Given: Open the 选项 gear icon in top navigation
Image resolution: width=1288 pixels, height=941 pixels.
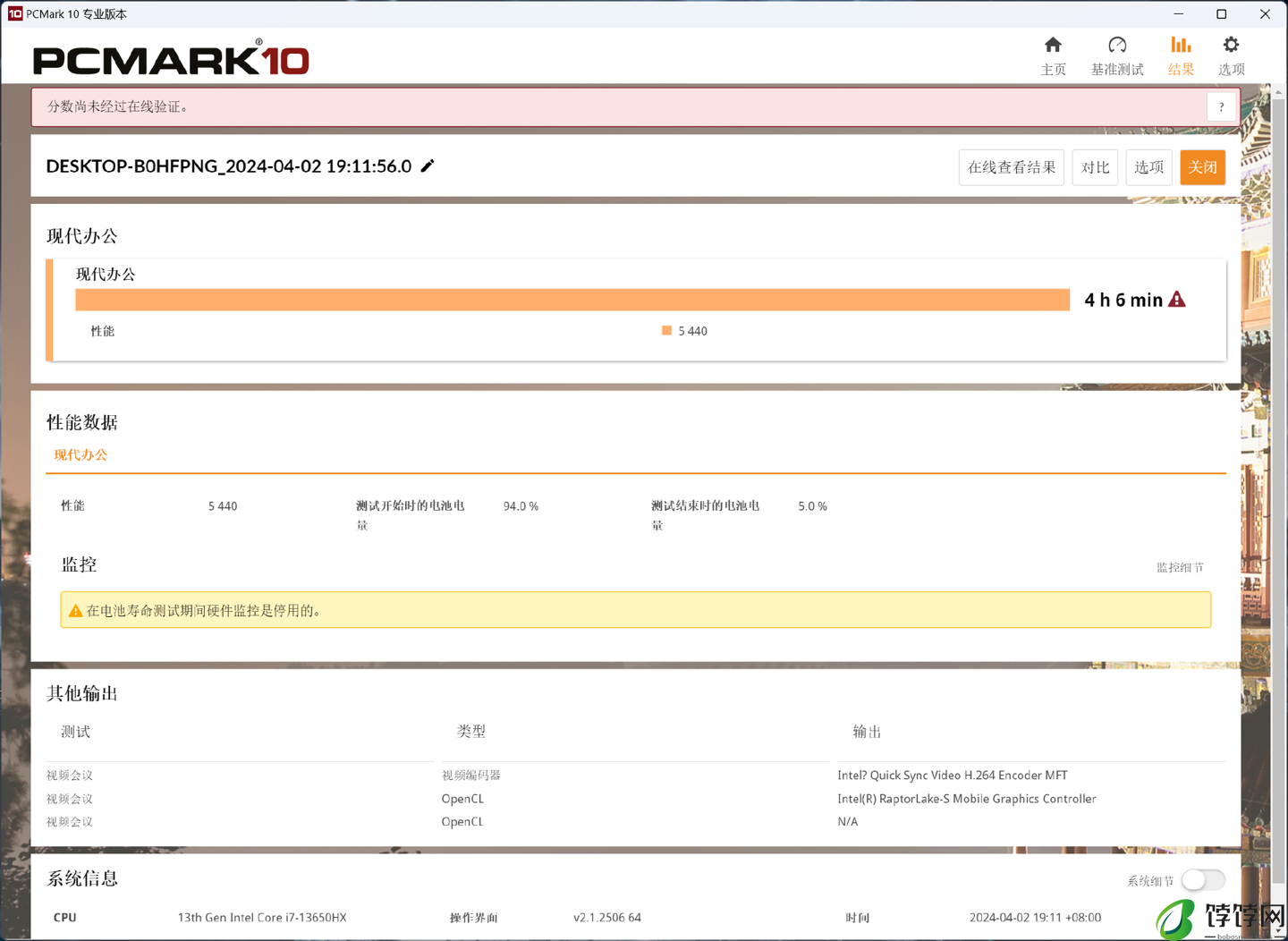Looking at the screenshot, I should [x=1231, y=46].
